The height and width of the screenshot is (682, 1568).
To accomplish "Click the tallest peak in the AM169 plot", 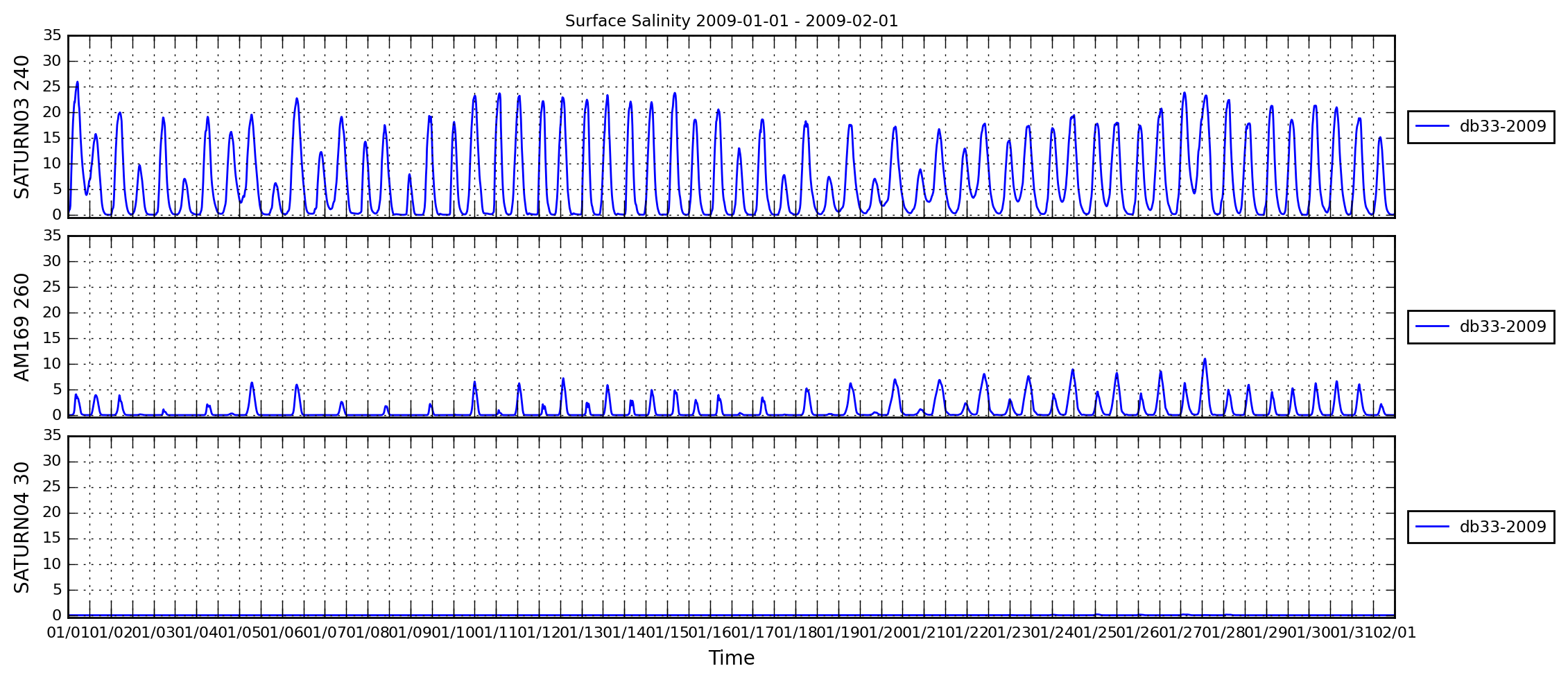I will point(1205,359).
